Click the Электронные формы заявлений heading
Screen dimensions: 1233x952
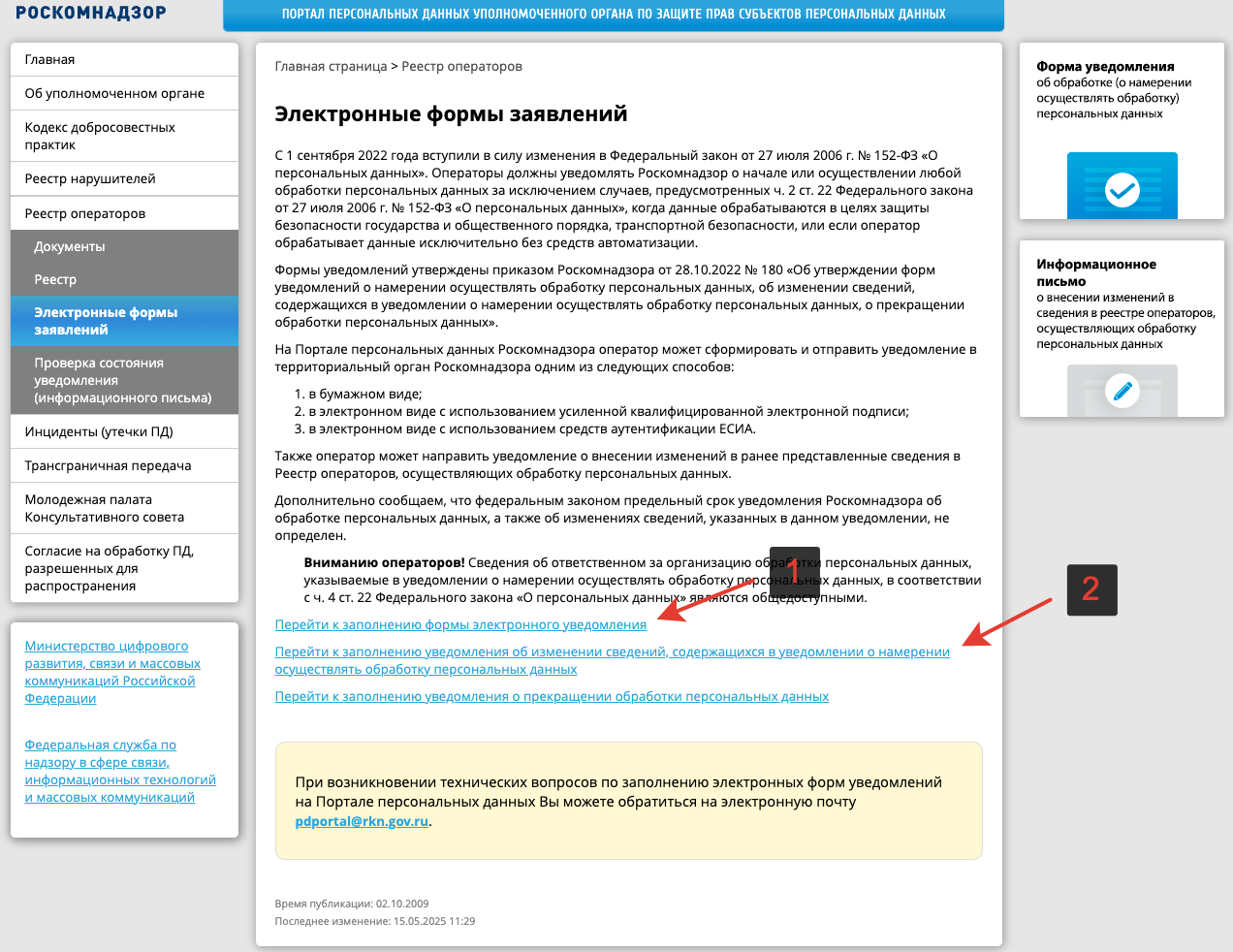click(x=451, y=113)
